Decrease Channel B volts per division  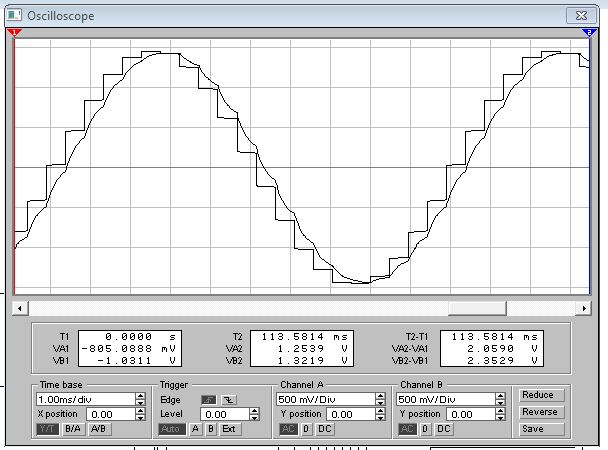pyautogui.click(x=500, y=402)
